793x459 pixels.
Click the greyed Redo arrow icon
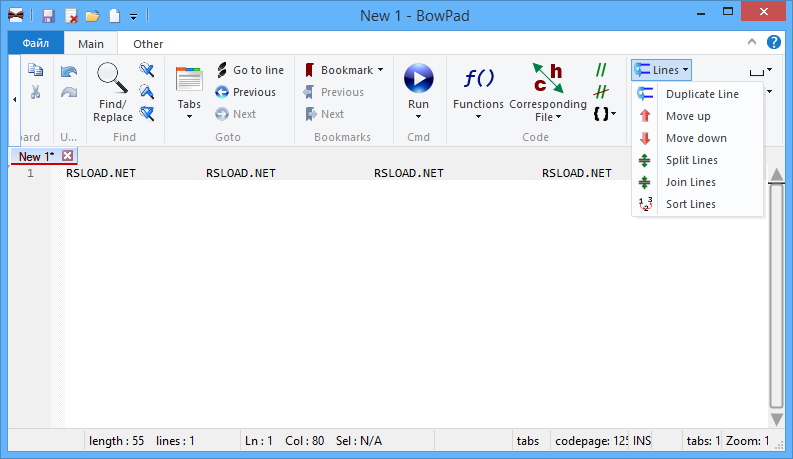(69, 92)
